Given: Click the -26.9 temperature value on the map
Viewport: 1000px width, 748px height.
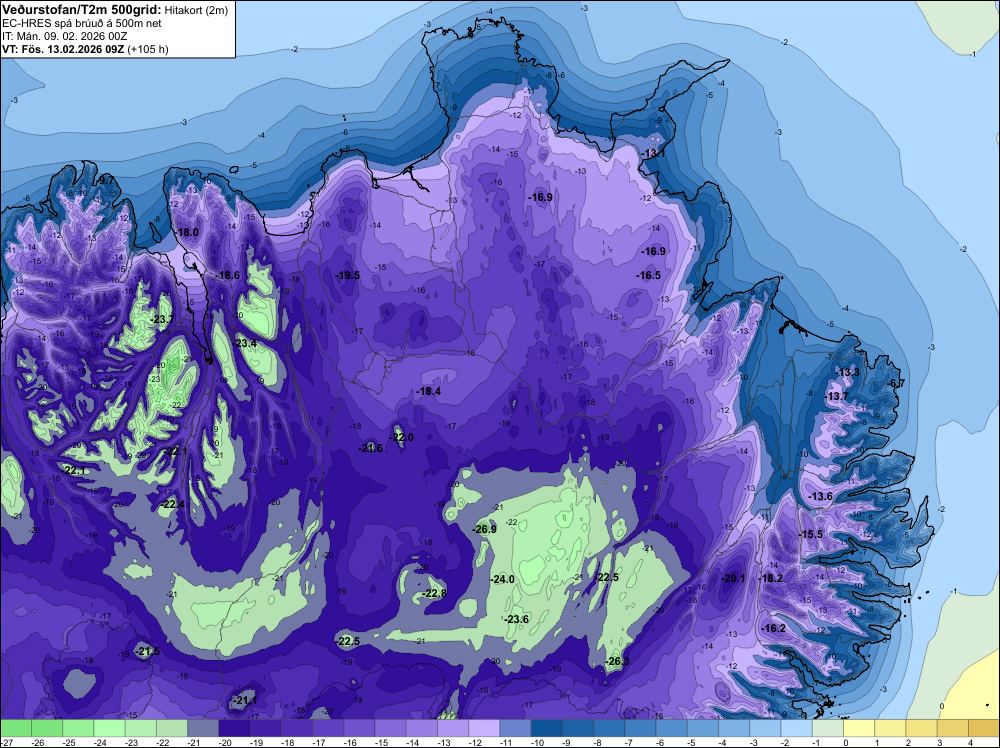Looking at the screenshot, I should 484,529.
